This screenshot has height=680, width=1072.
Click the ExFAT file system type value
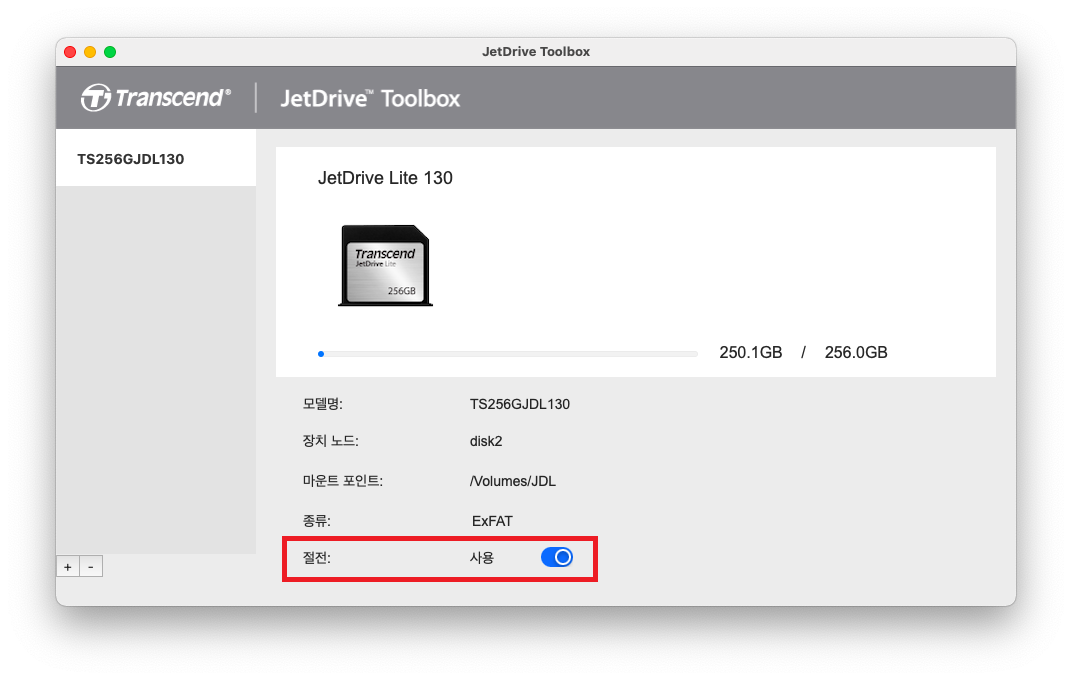pyautogui.click(x=492, y=521)
